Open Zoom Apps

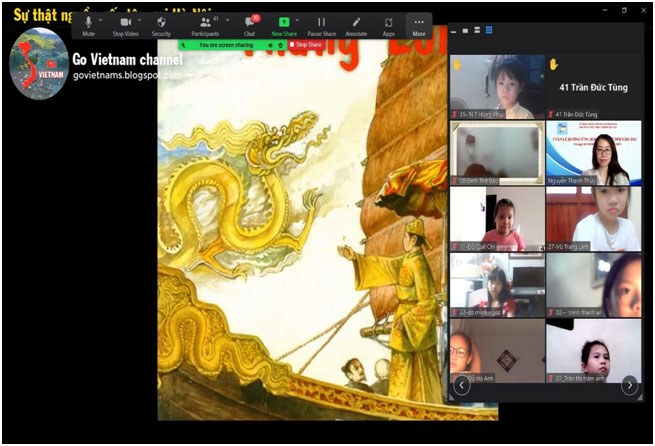[388, 26]
